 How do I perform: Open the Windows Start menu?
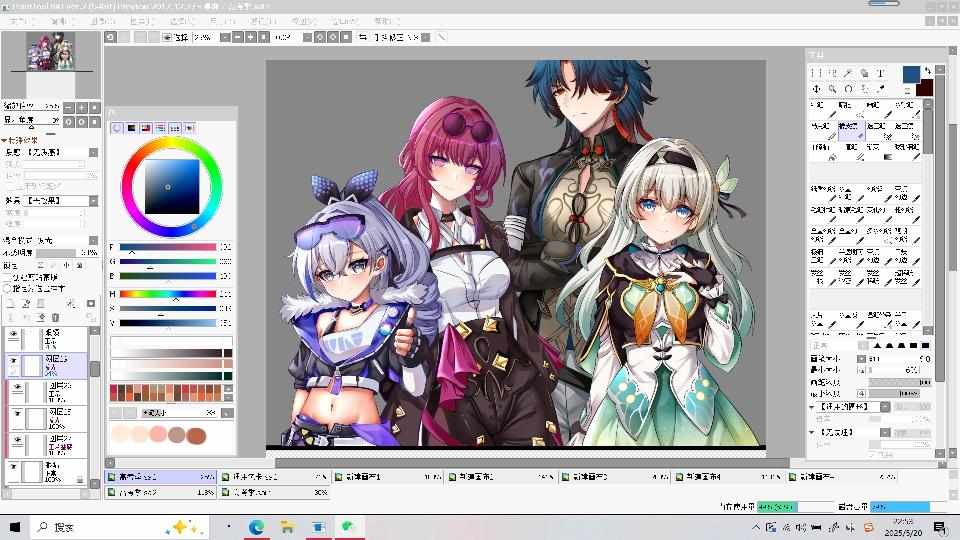pyautogui.click(x=15, y=527)
